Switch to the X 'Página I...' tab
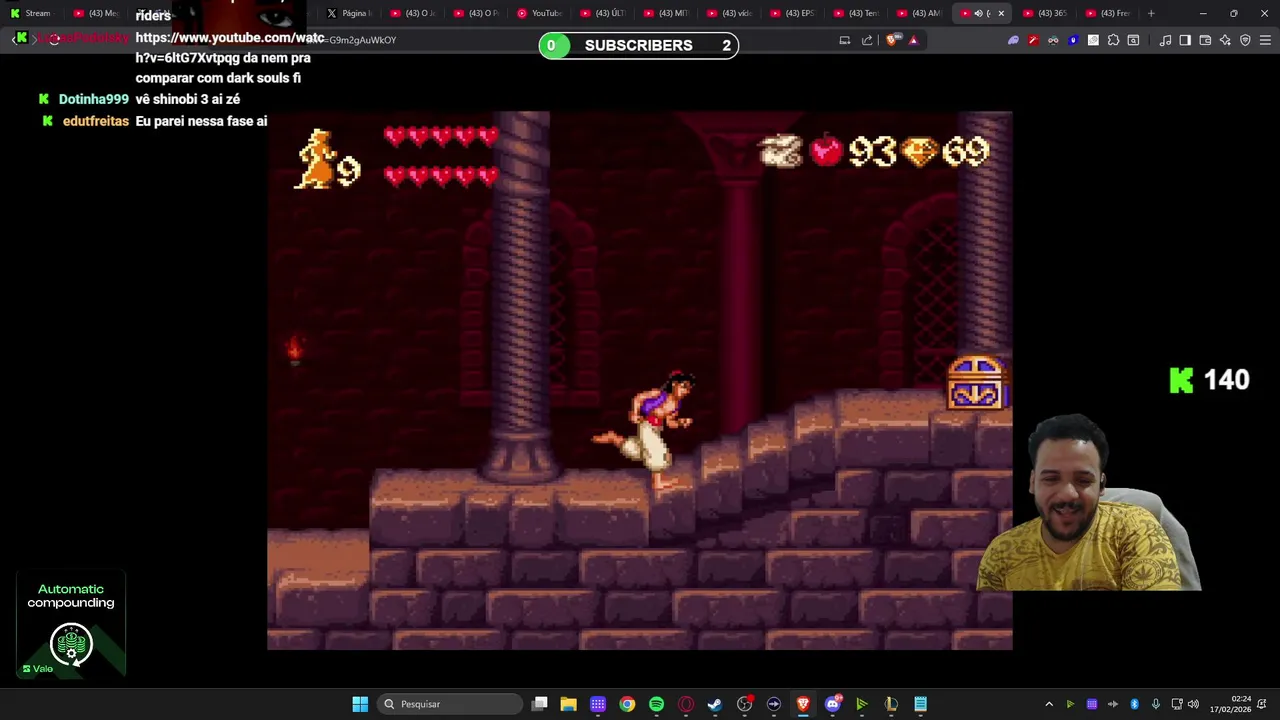 coord(349,13)
